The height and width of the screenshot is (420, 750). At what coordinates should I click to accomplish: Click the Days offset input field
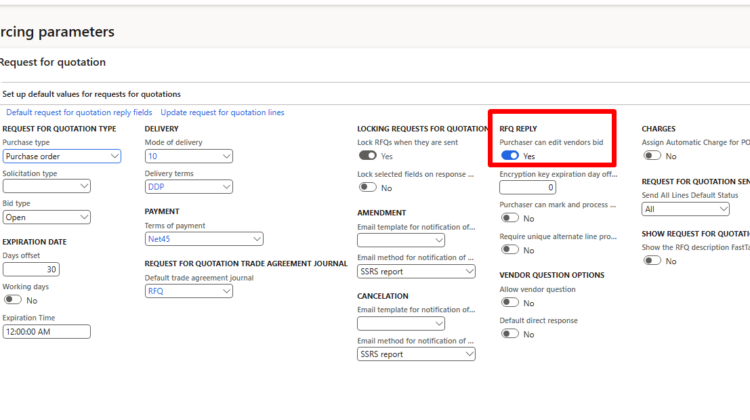point(31,269)
